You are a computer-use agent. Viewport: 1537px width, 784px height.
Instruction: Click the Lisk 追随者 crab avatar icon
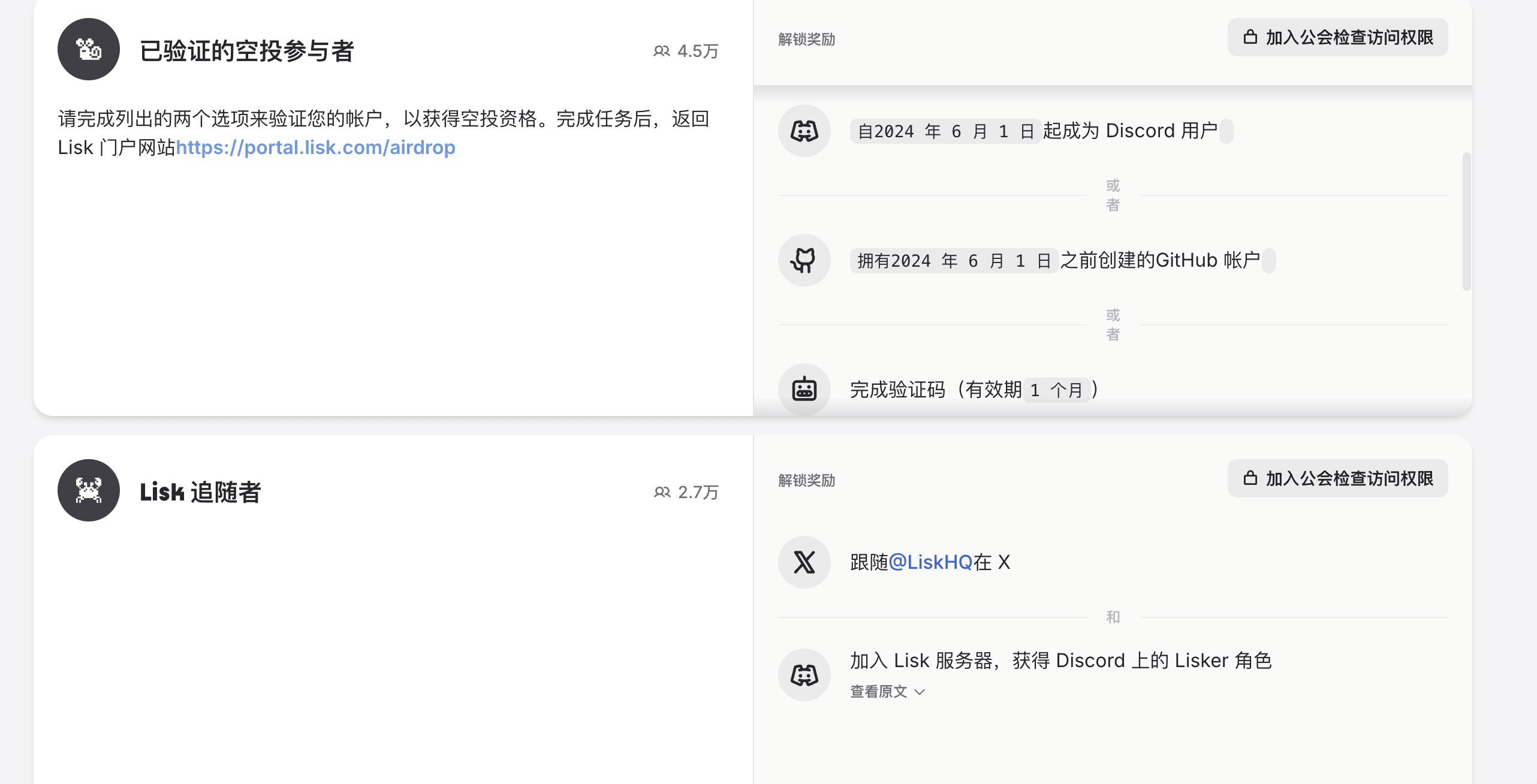pos(89,490)
